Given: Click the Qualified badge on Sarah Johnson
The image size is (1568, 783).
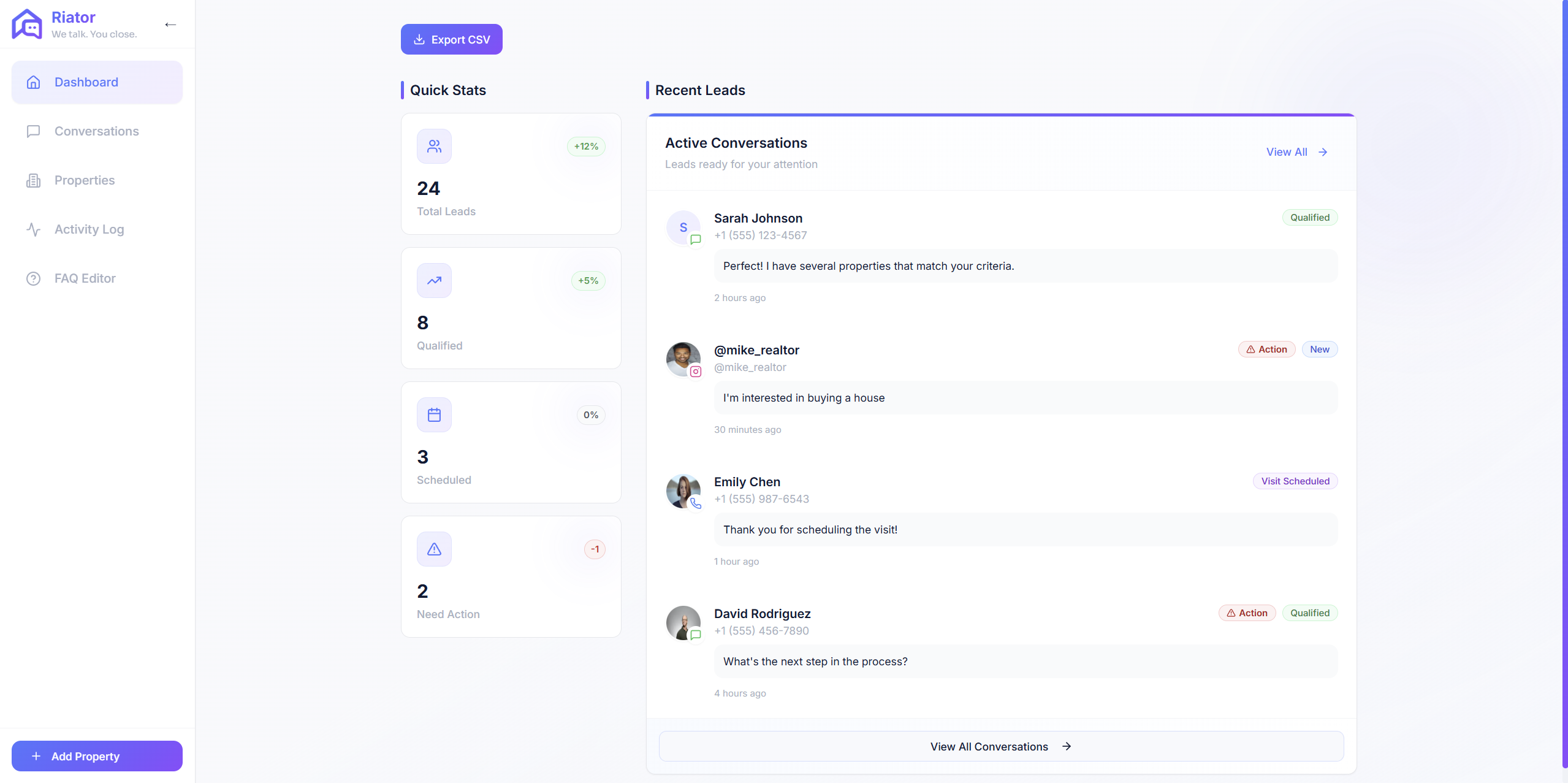Looking at the screenshot, I should (x=1310, y=218).
